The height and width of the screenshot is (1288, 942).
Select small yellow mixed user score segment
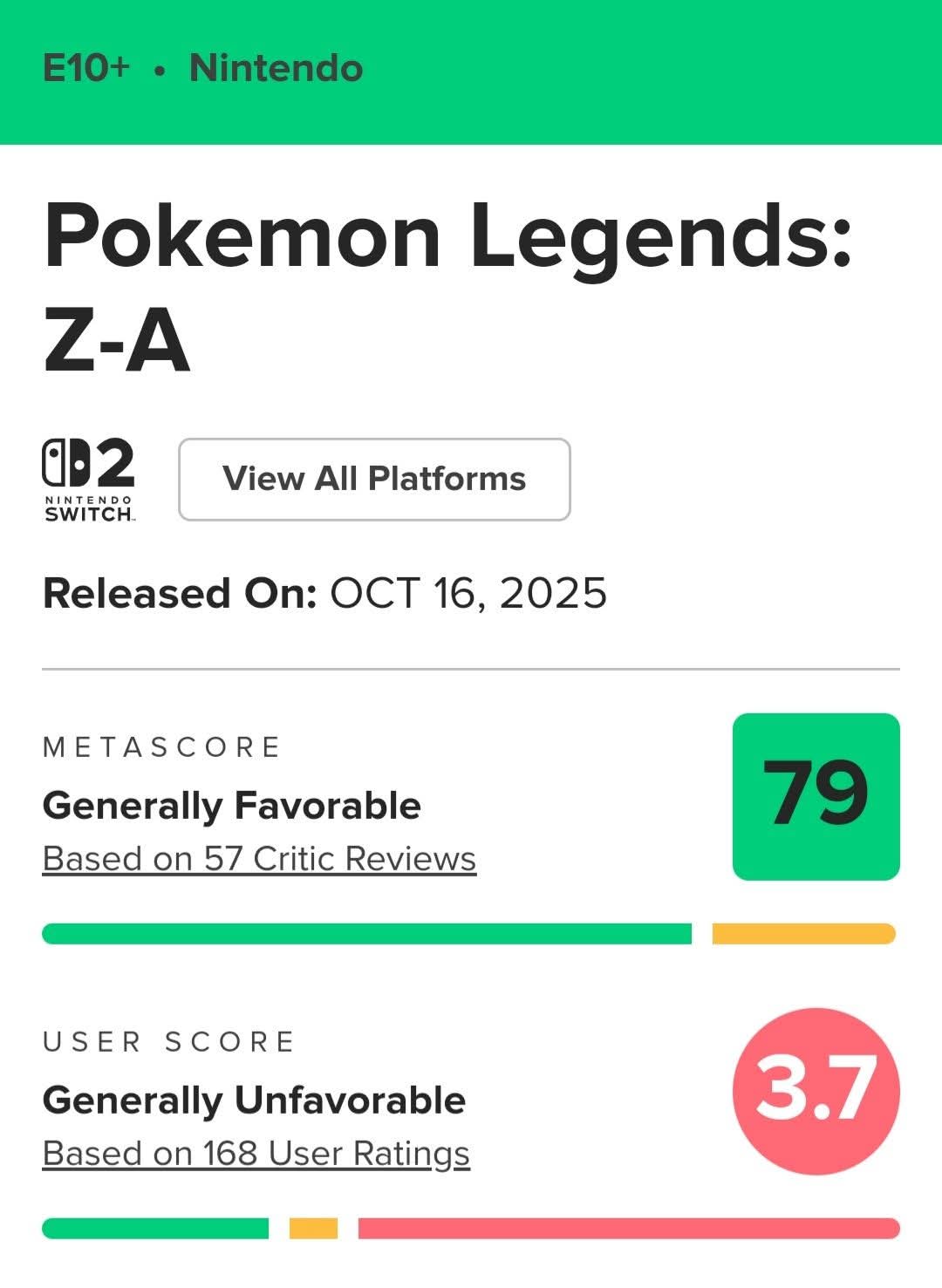tap(313, 1229)
